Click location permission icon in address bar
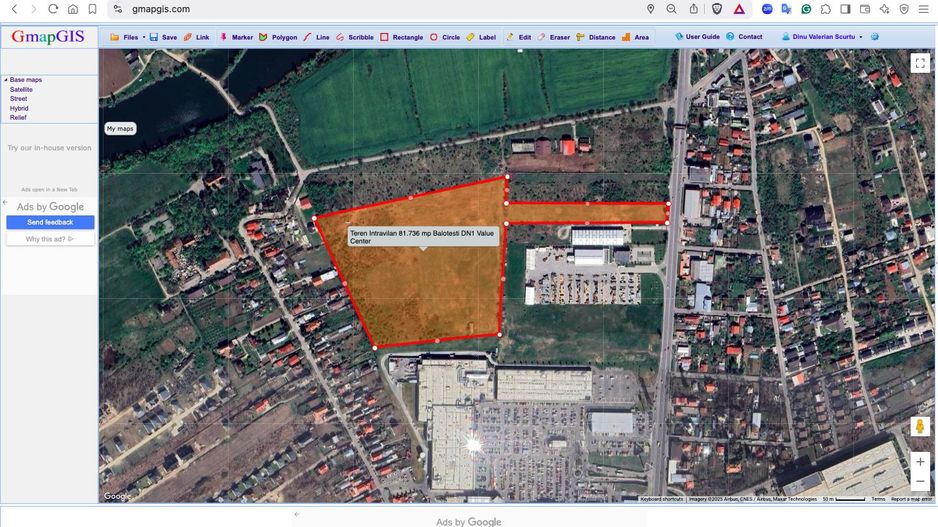938x527 pixels. tap(650, 9)
